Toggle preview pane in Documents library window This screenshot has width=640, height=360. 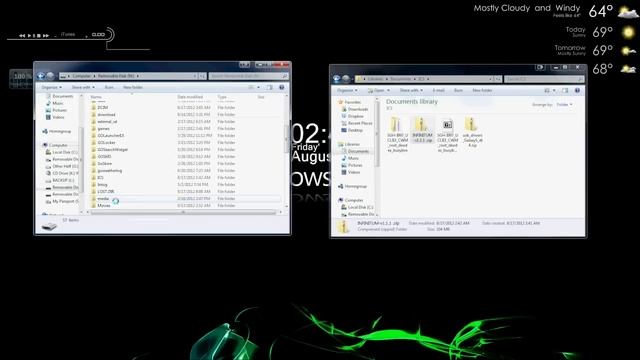point(565,90)
